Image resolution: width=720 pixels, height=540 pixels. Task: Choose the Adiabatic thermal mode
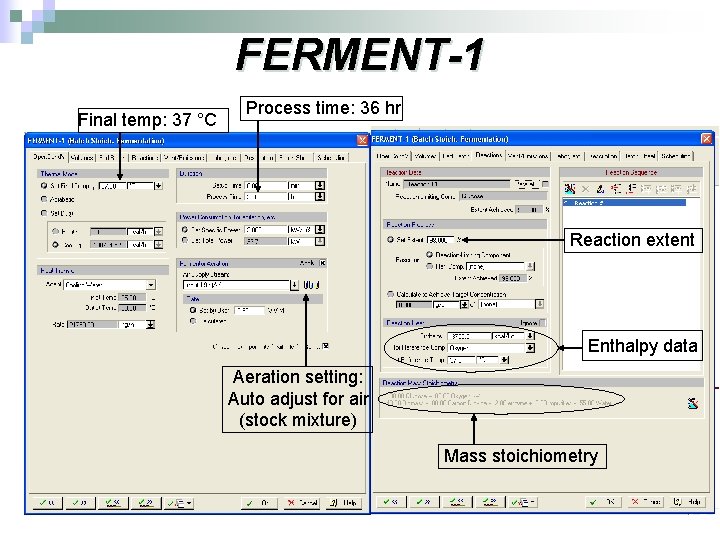click(44, 199)
